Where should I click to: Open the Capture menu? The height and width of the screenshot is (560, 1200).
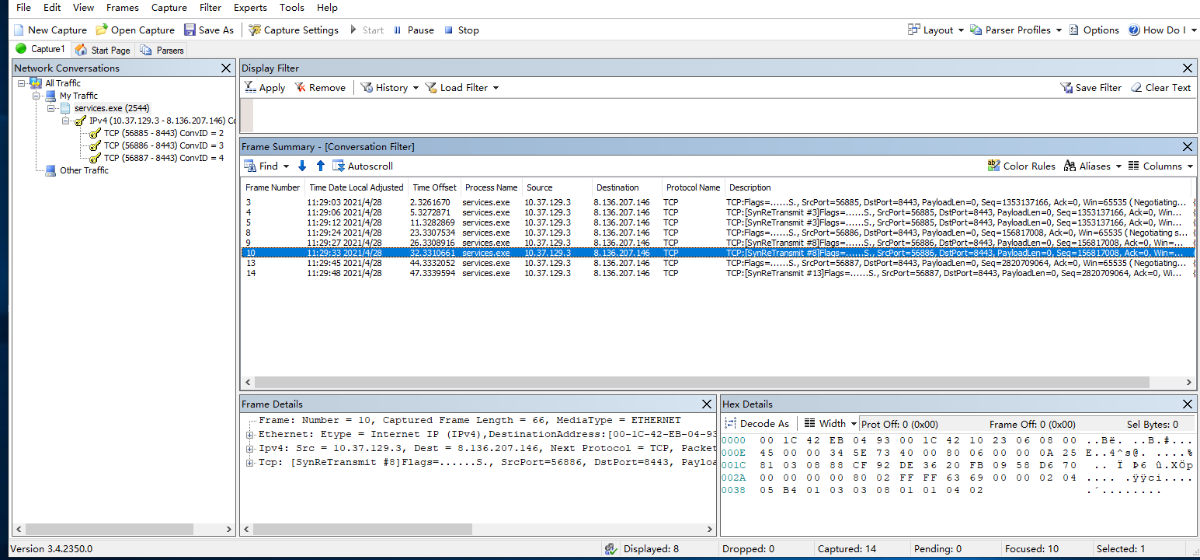169,7
